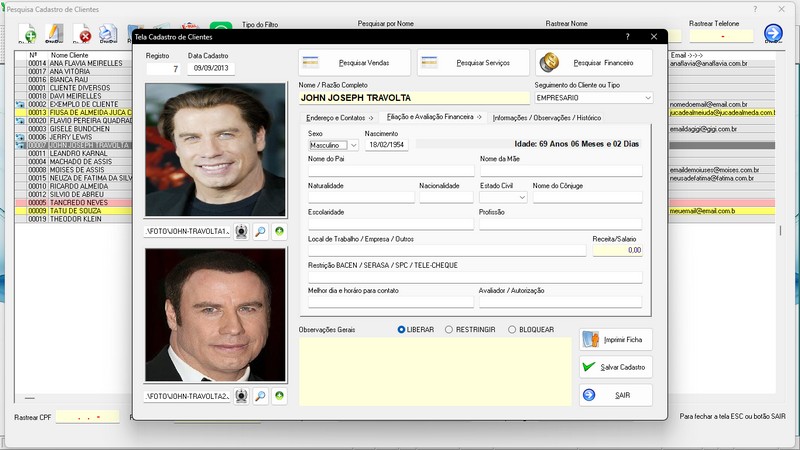The height and width of the screenshot is (450, 800).
Task: Click the blue arrow icon beside Rastrear Telefone
Action: click(x=773, y=33)
